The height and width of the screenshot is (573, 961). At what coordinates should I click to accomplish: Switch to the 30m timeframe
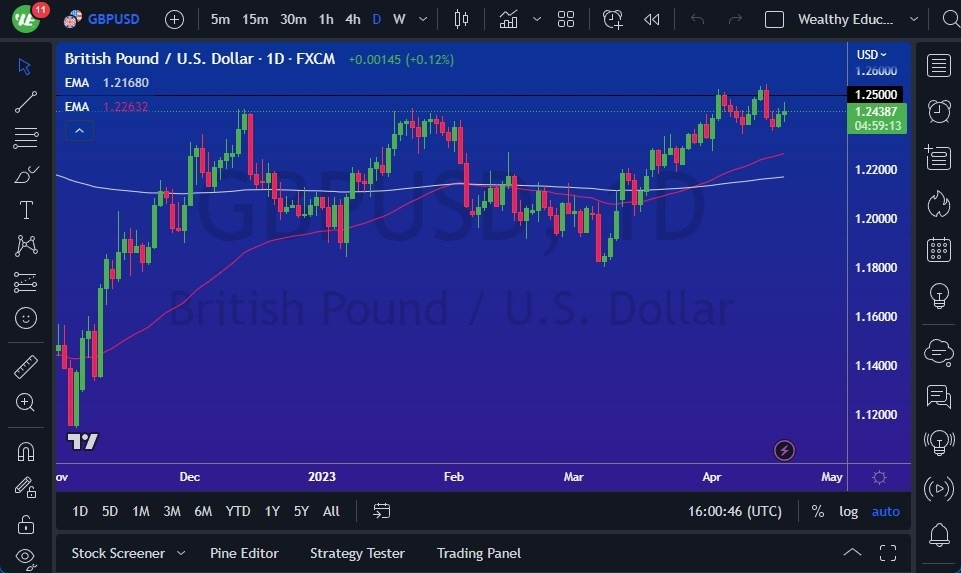(293, 20)
